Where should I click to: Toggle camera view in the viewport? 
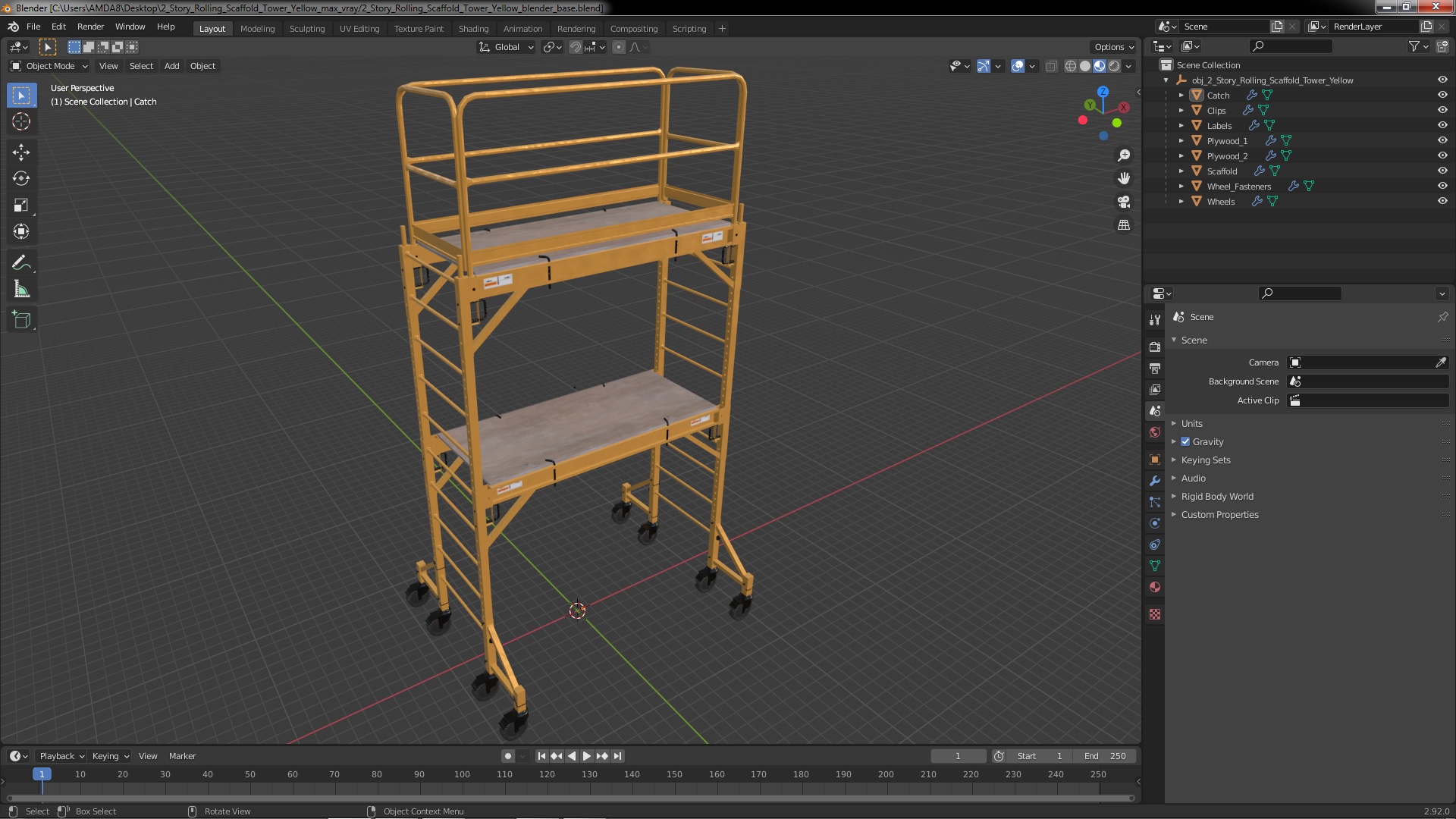(x=1124, y=202)
